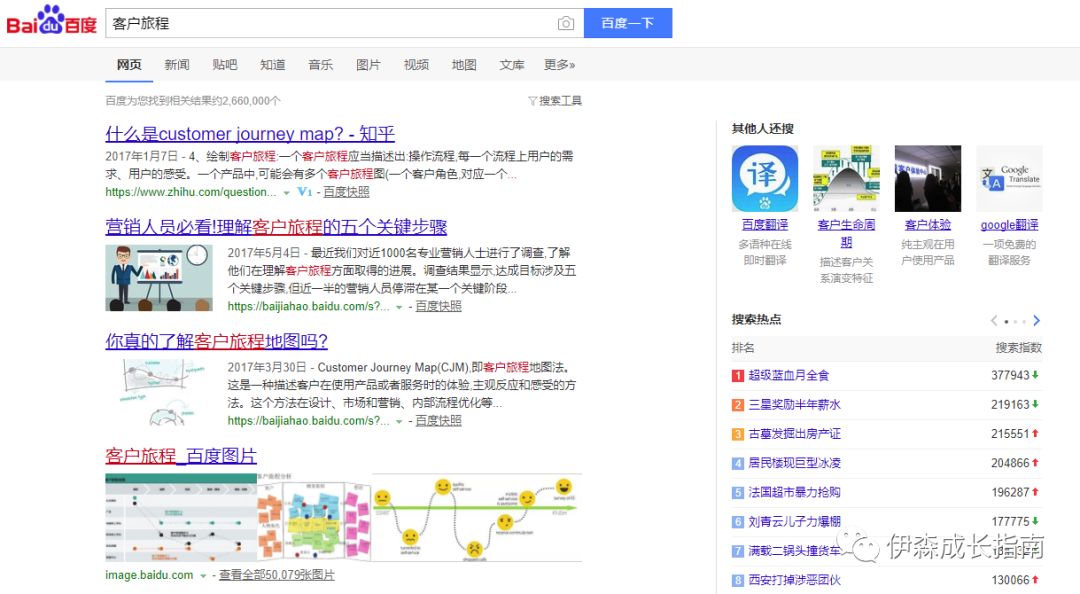Click the presenter thumbnail of marketing result
The width and height of the screenshot is (1080, 594).
click(159, 278)
